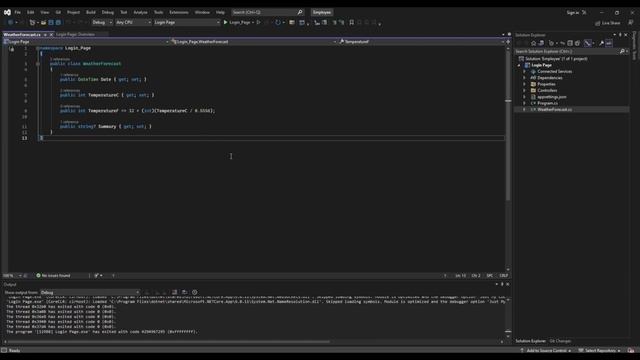The height and width of the screenshot is (360, 640).
Task: Open the Login_Page.WeatherForecast type navigation dropdown
Action: click(254, 42)
